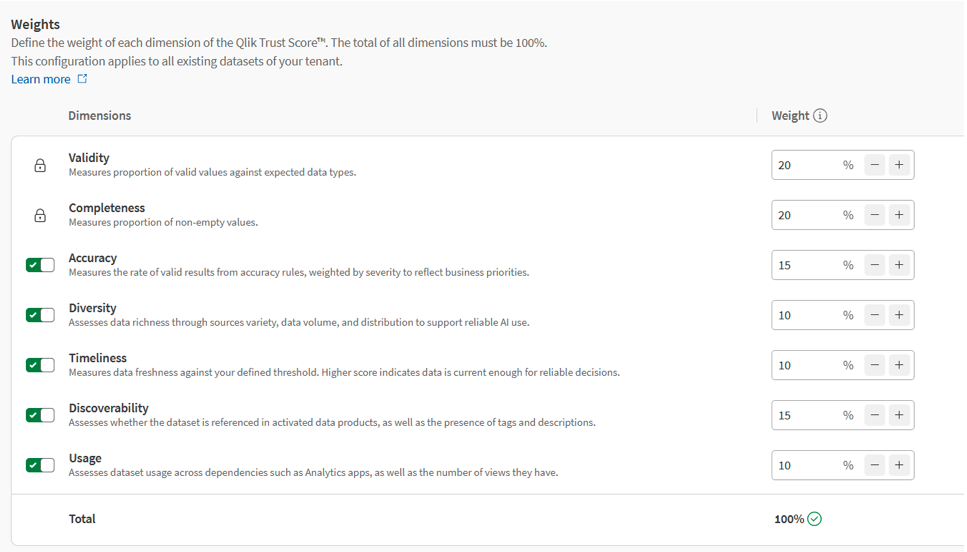Click the Validity weight input field
The width and height of the screenshot is (967, 552).
[805, 165]
